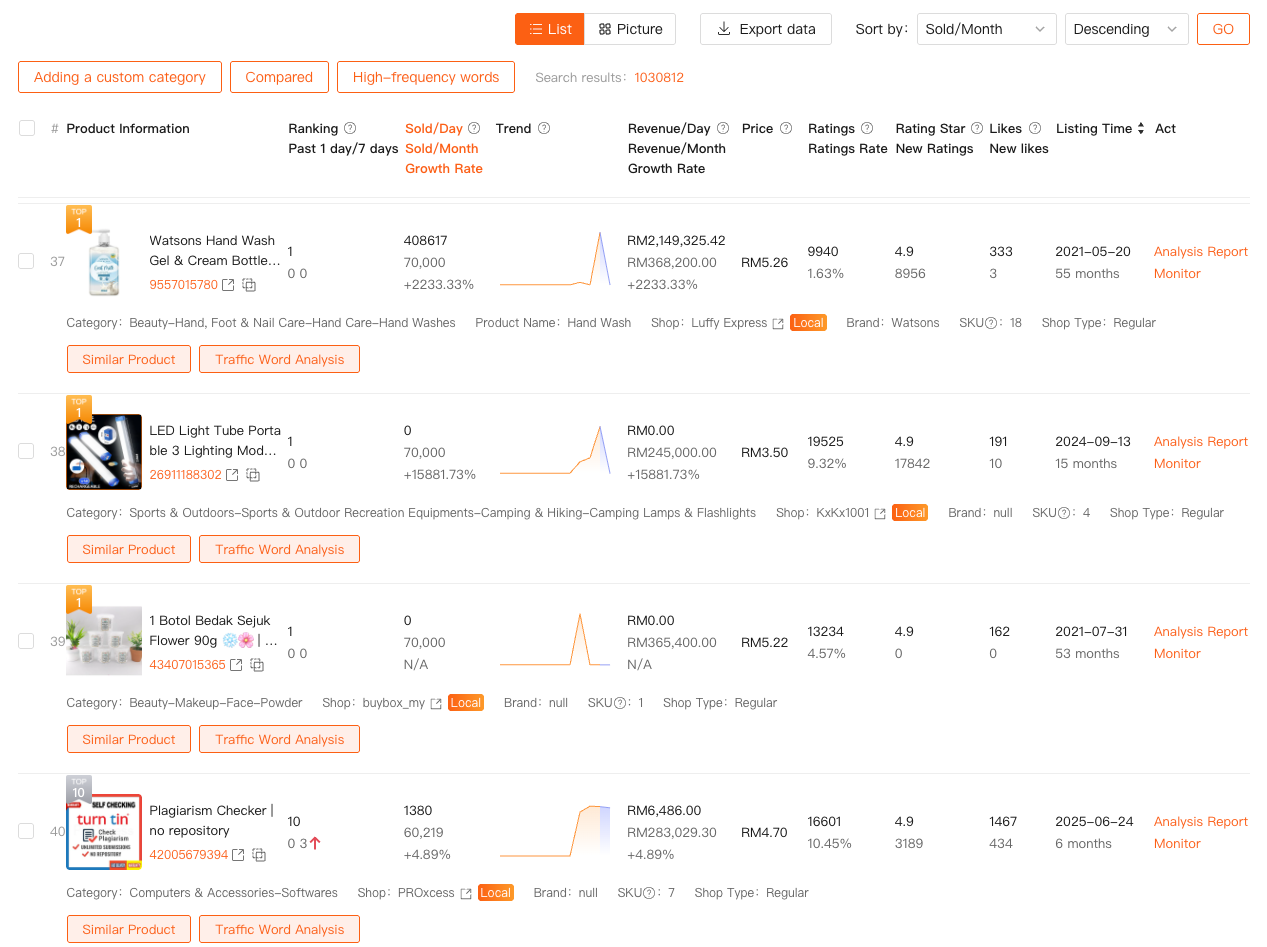The width and height of the screenshot is (1267, 947).
Task: Click help icon next to Sold/Day header
Action: tap(474, 128)
